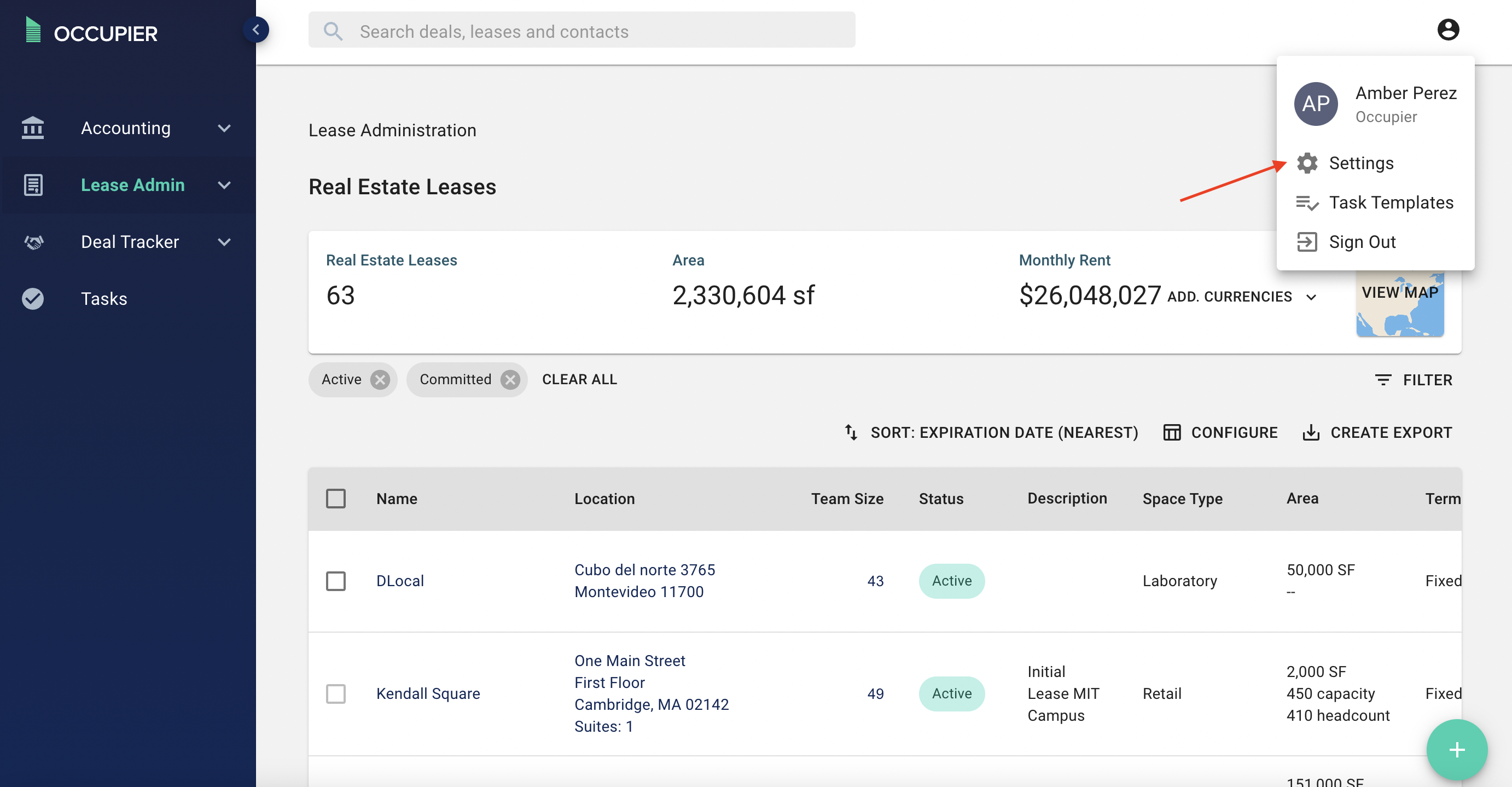Select Task Templates from the user menu
Image resolution: width=1512 pixels, height=787 pixels.
pyautogui.click(x=1391, y=202)
